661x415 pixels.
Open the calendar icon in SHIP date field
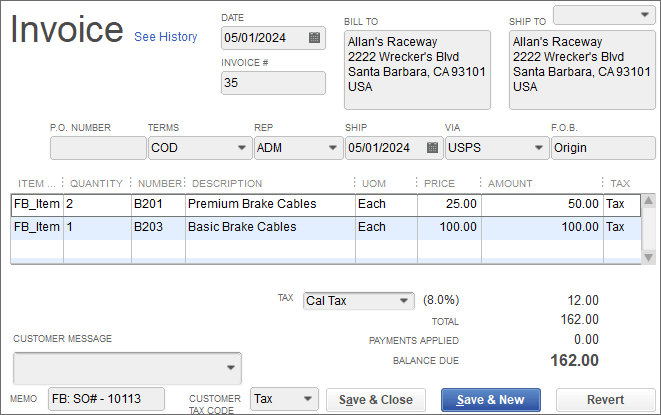point(432,148)
